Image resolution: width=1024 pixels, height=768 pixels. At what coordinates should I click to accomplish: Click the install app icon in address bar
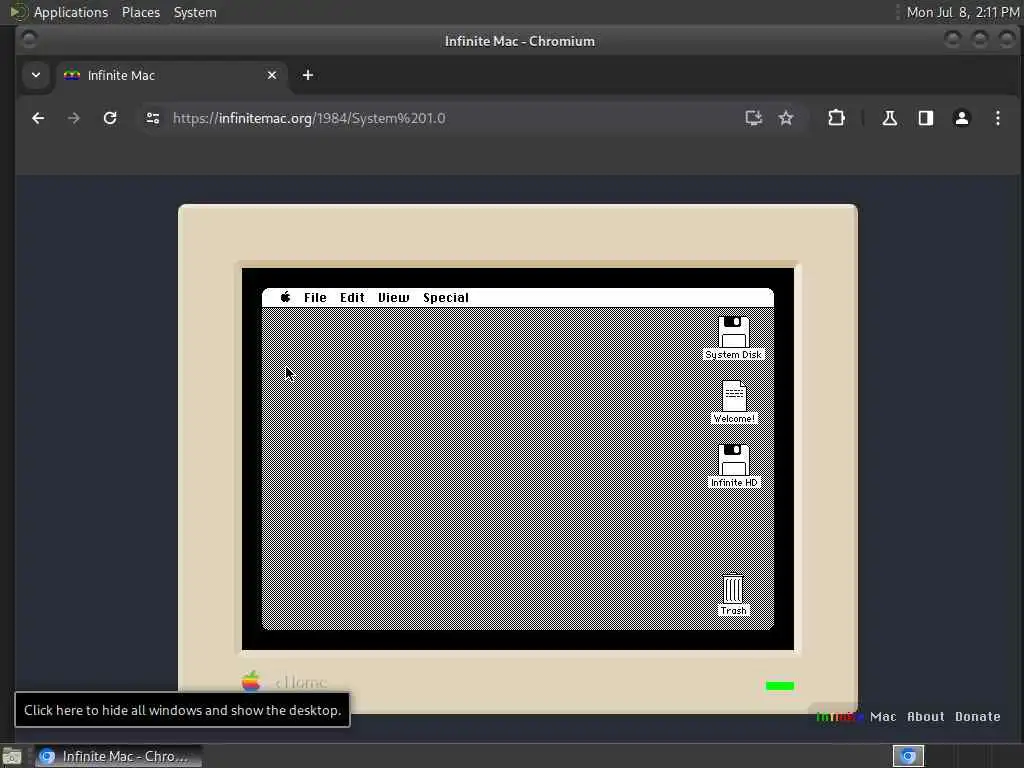pyautogui.click(x=754, y=118)
